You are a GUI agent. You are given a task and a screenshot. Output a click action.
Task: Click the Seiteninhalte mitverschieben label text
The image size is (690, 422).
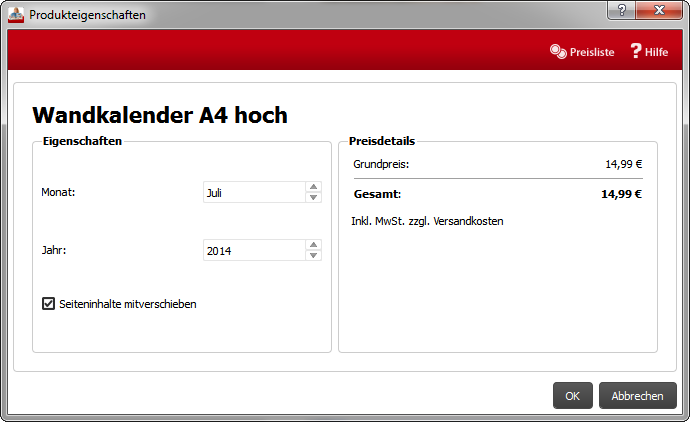coord(128,304)
